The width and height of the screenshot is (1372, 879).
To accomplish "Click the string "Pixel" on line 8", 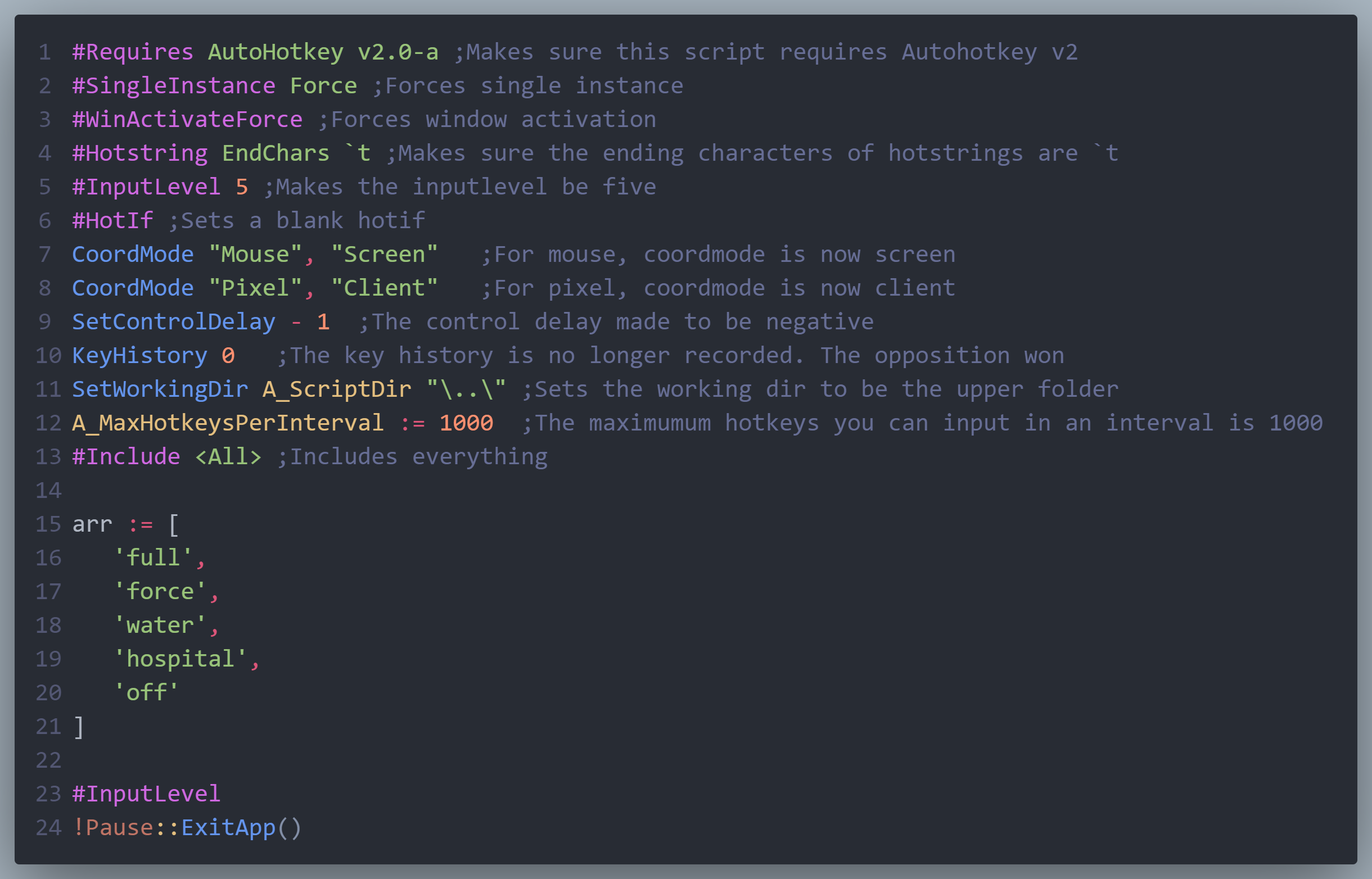I will [x=255, y=288].
